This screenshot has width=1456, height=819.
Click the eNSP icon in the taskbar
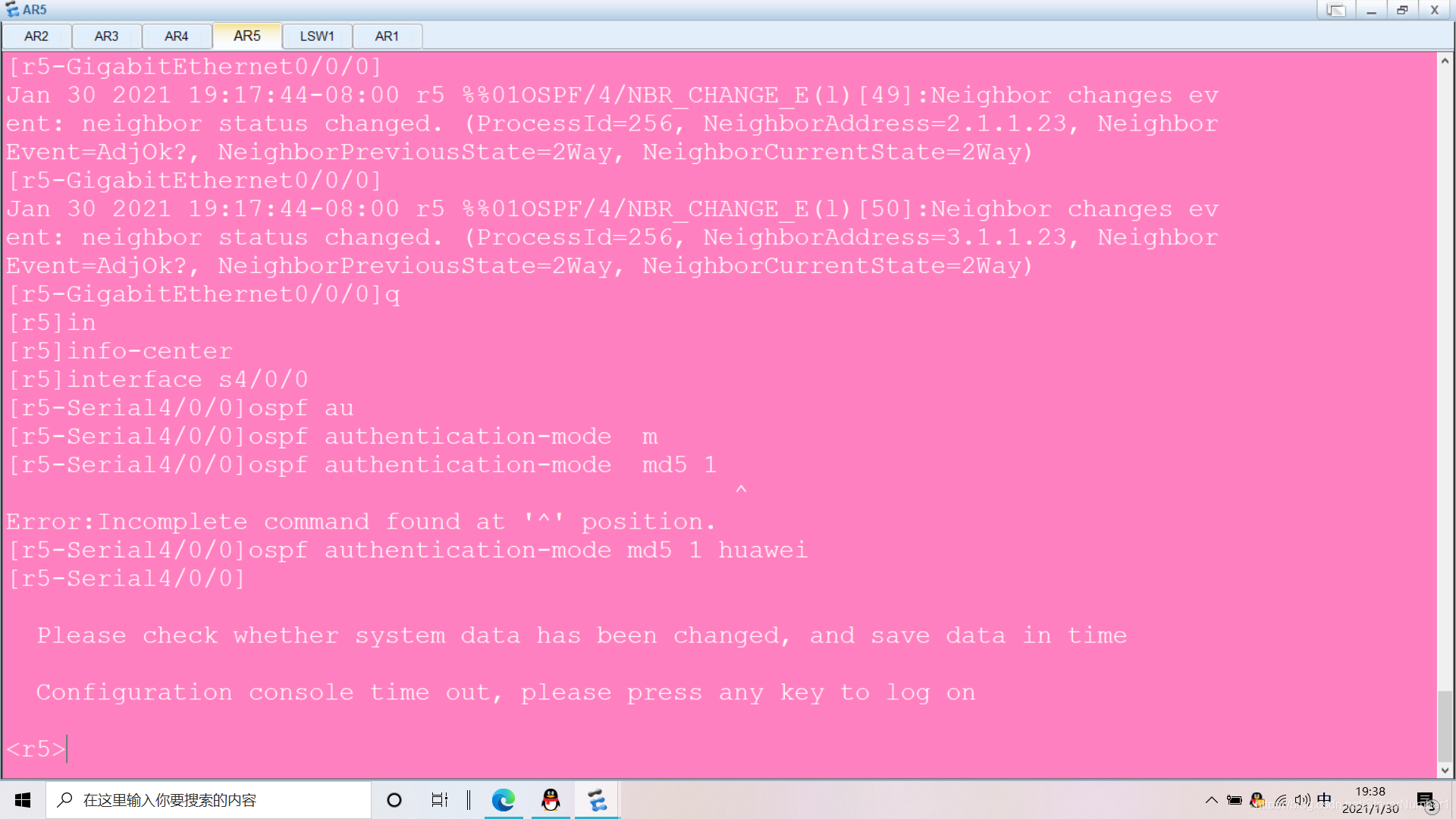597,800
